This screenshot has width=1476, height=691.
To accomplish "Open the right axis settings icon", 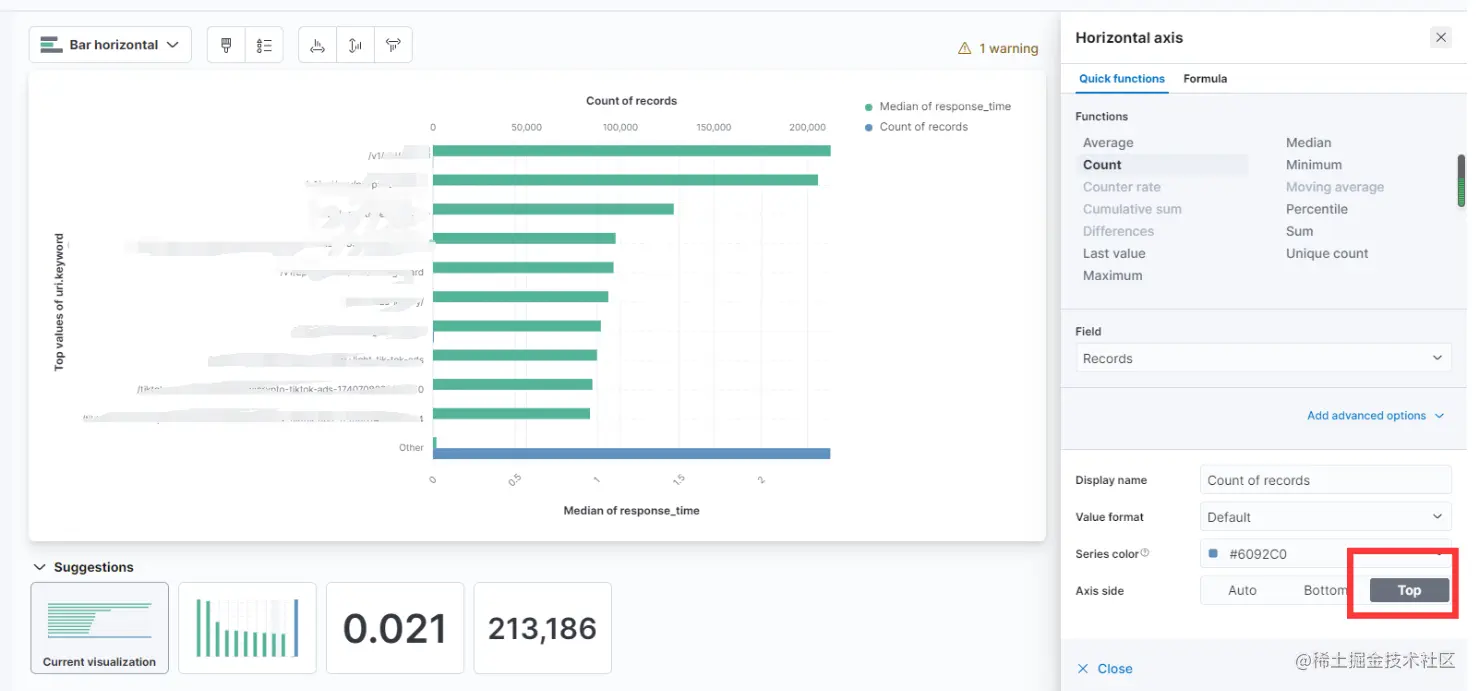I will pyautogui.click(x=393, y=45).
